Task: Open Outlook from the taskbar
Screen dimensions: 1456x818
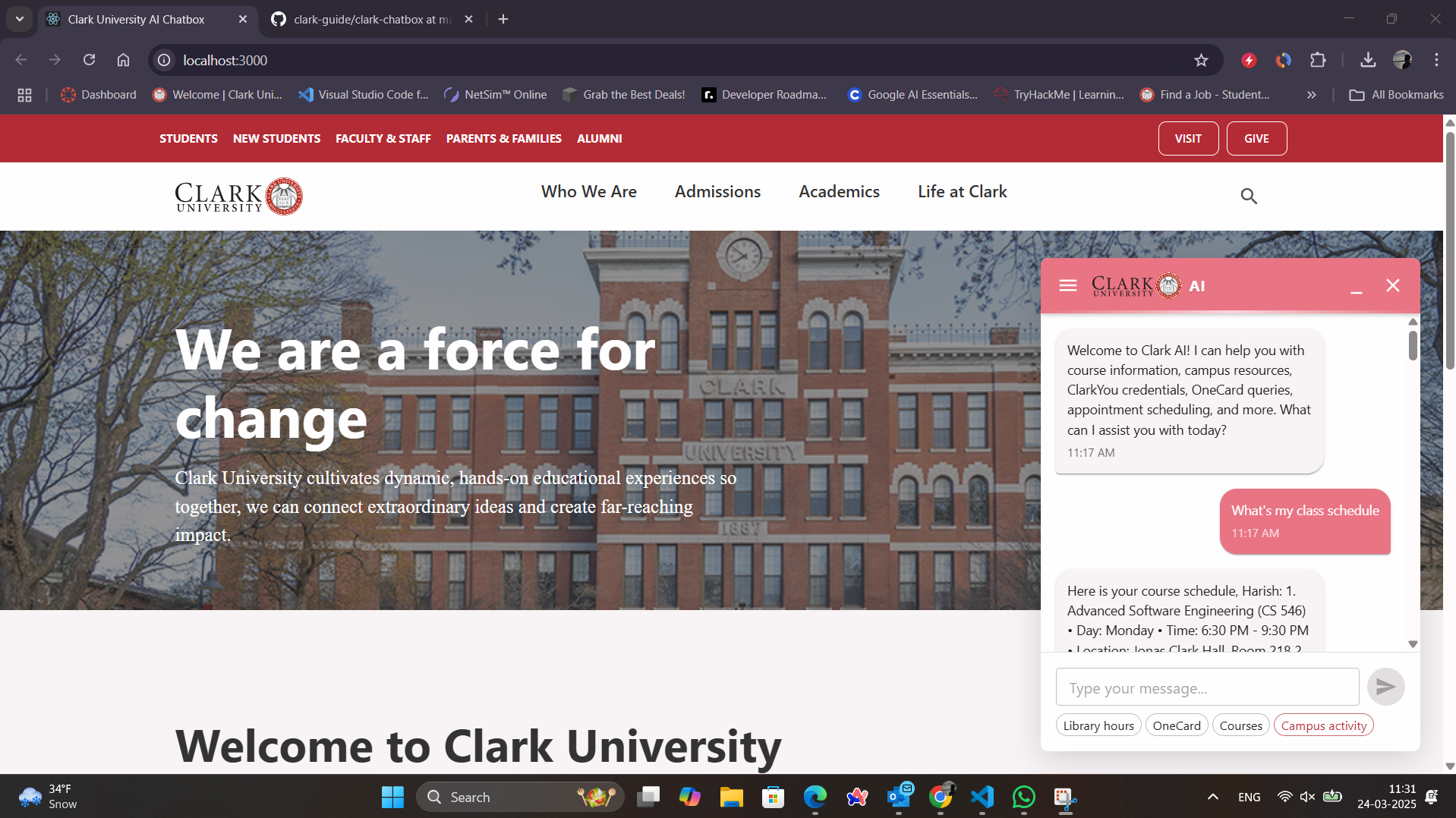Action: click(899, 798)
